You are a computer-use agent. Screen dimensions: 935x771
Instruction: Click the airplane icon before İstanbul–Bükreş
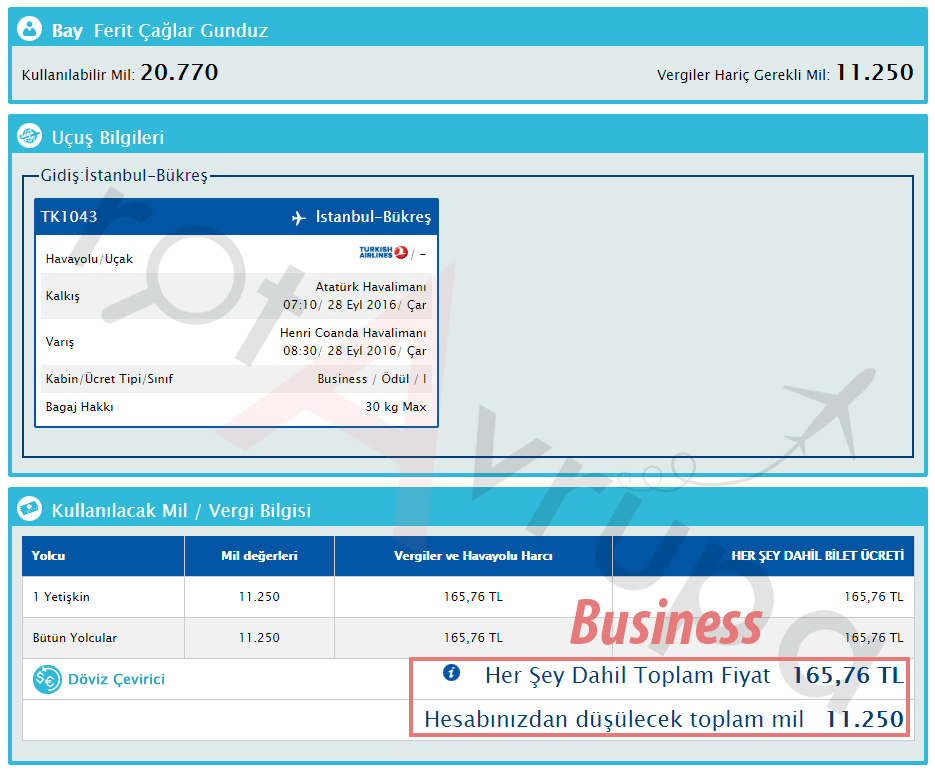298,218
